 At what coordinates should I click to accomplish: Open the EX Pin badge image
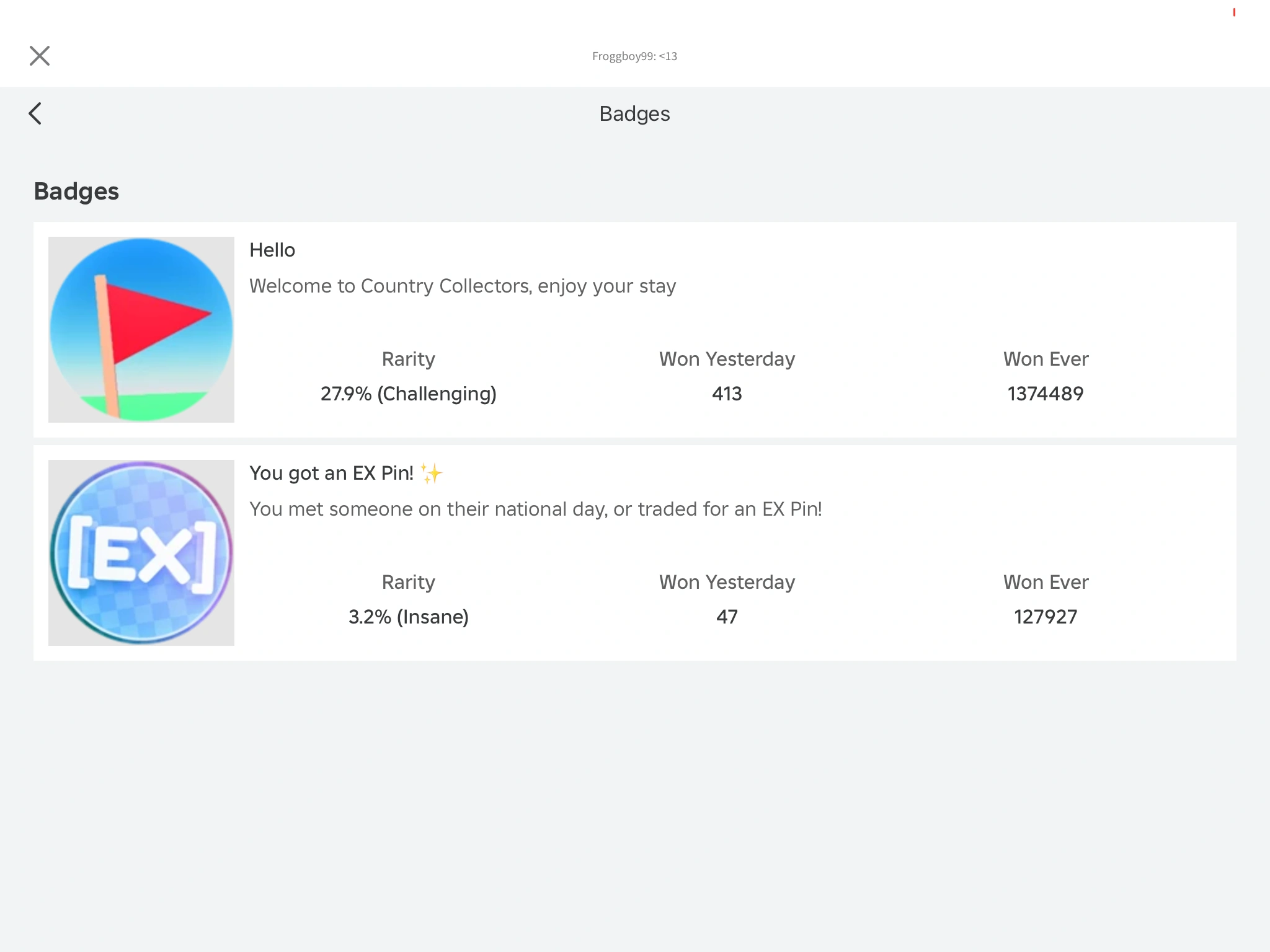[141, 553]
